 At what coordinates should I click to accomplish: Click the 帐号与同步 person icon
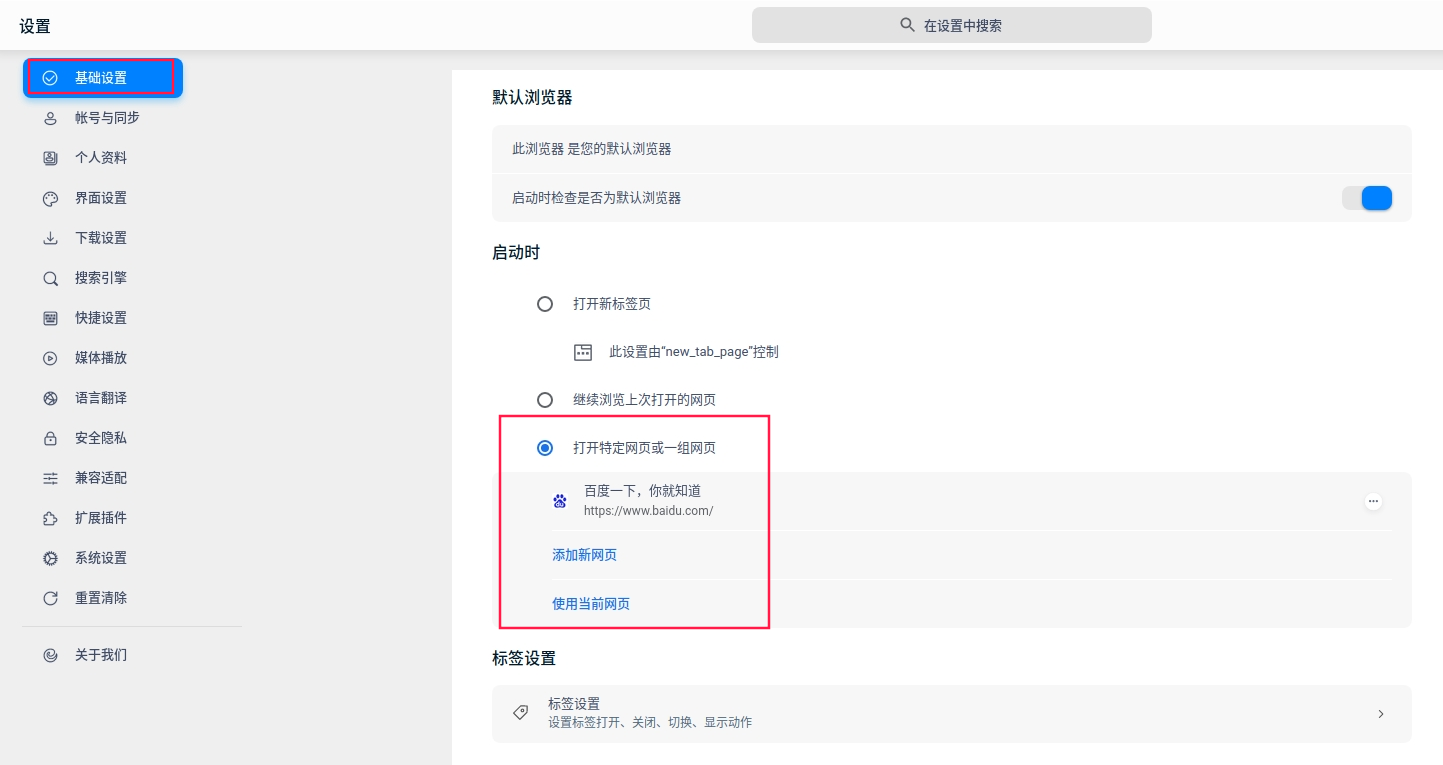tap(50, 118)
